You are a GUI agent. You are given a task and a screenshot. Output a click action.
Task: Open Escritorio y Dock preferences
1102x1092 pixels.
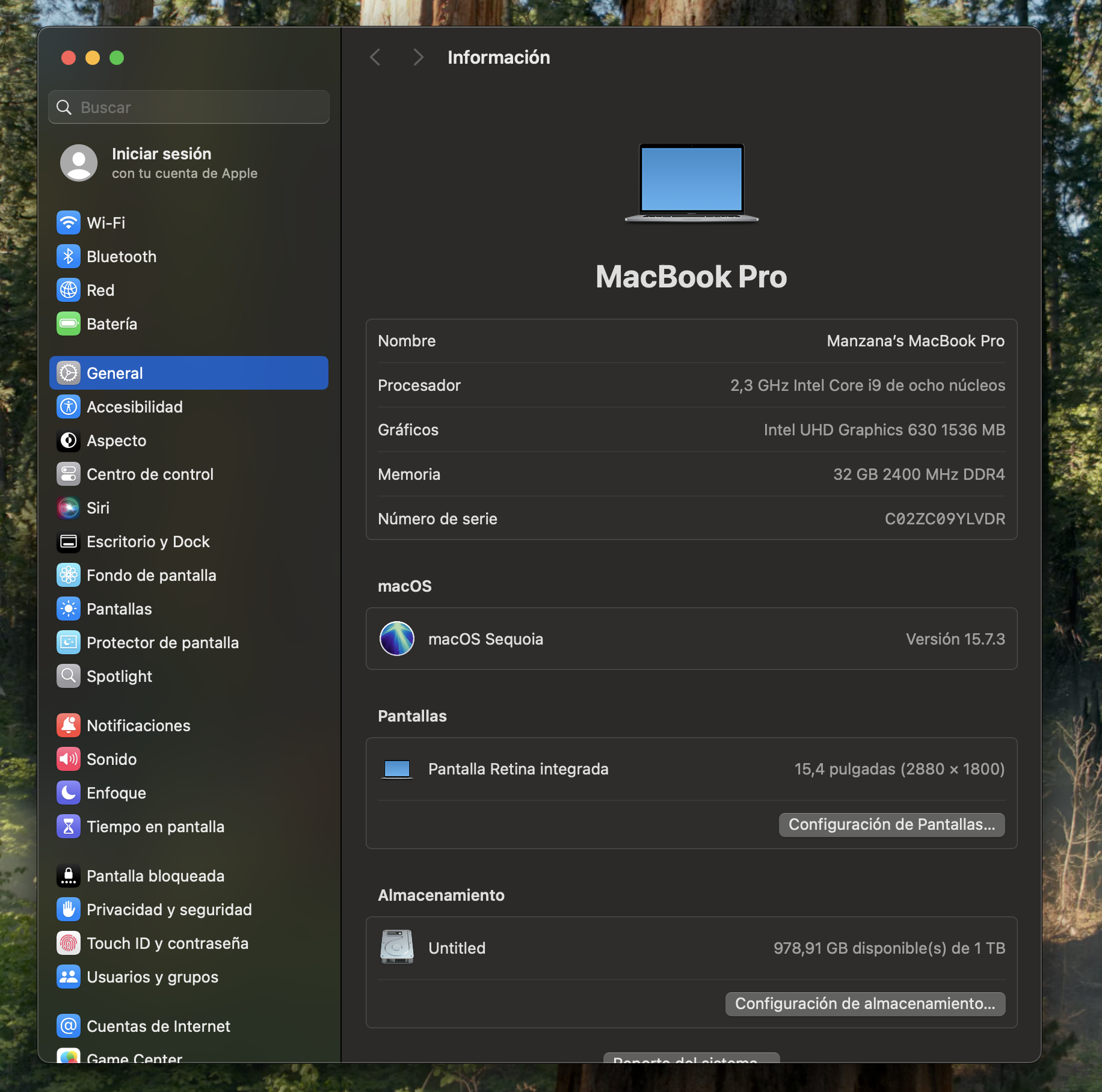[148, 542]
